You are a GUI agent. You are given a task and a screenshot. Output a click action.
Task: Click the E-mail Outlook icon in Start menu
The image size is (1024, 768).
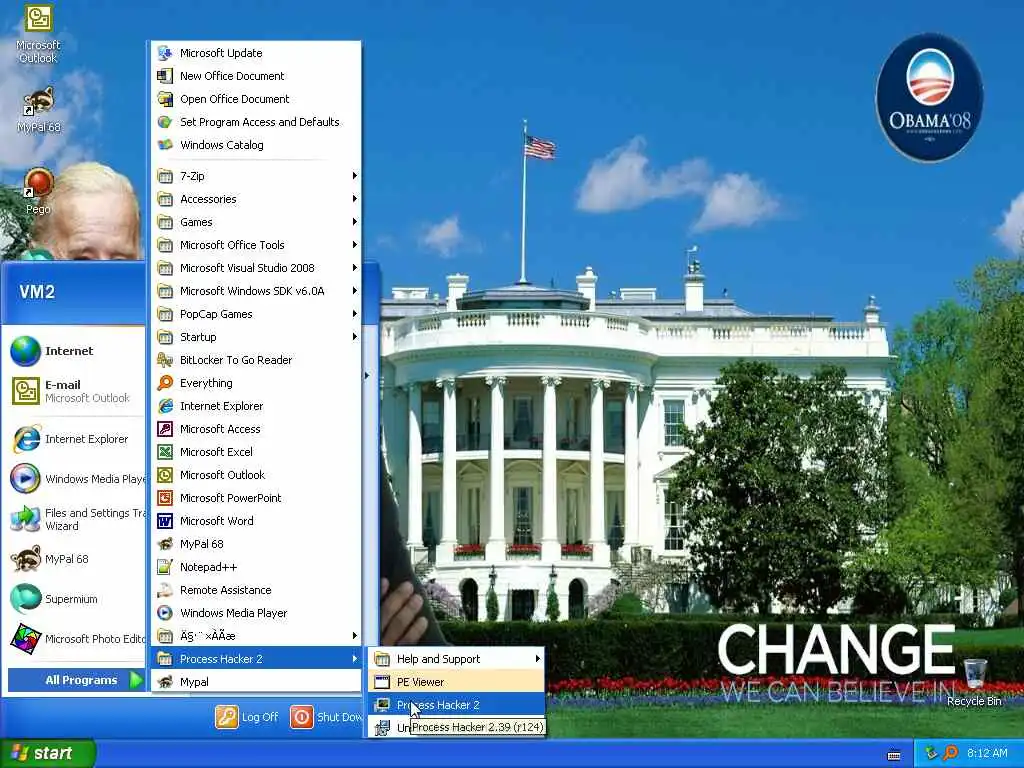click(x=25, y=391)
